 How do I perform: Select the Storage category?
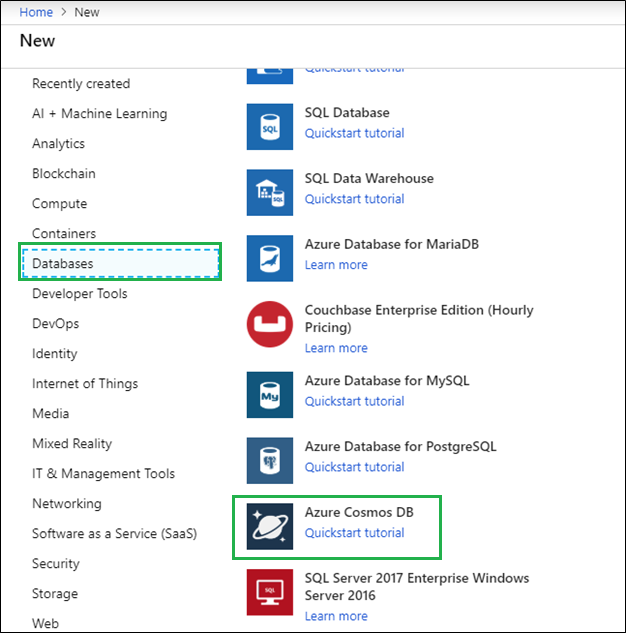tap(55, 594)
